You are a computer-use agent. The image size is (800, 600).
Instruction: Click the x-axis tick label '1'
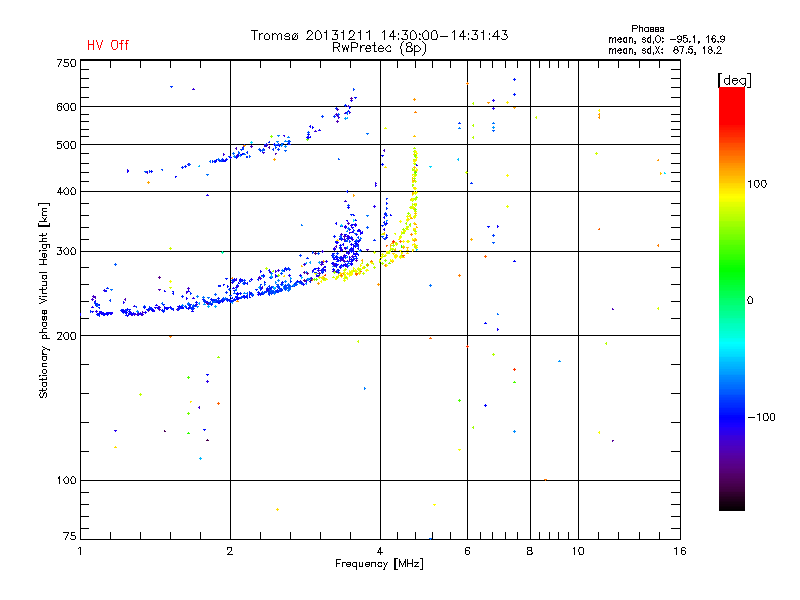[80, 551]
